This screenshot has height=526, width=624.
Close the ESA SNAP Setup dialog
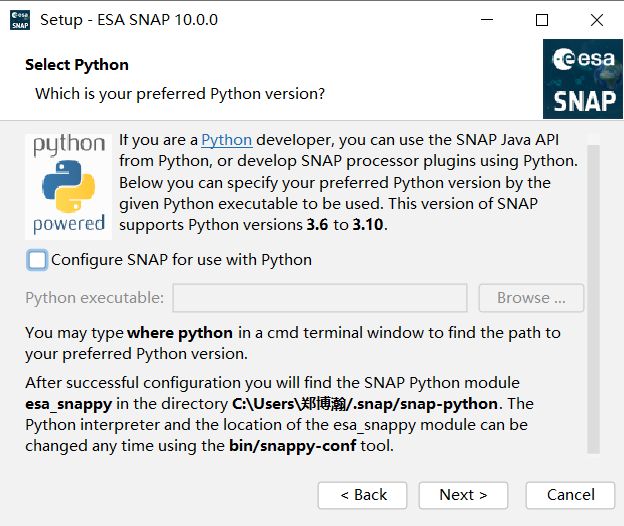597,20
